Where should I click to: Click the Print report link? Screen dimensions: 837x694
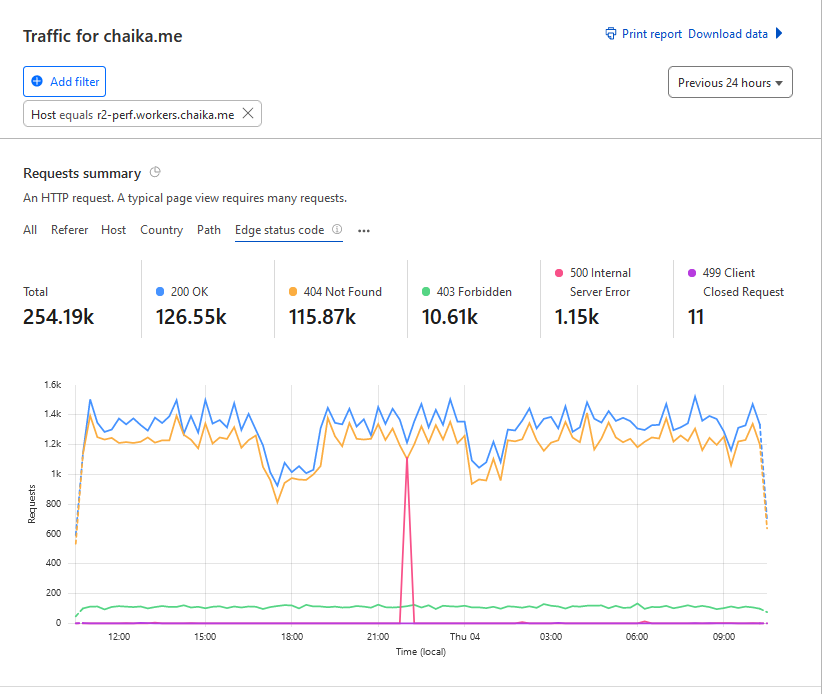pyautogui.click(x=652, y=34)
